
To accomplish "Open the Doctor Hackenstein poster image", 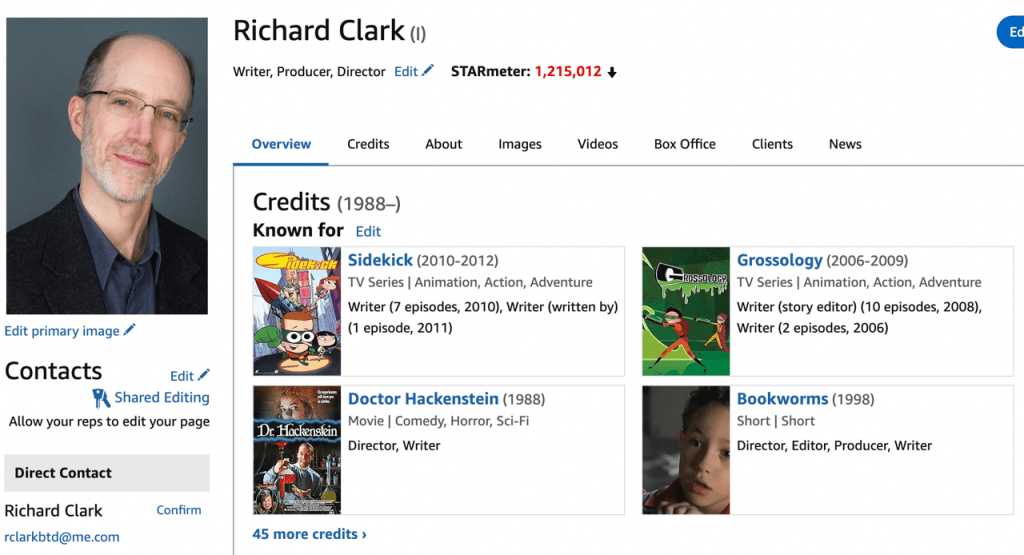I will tap(297, 450).
